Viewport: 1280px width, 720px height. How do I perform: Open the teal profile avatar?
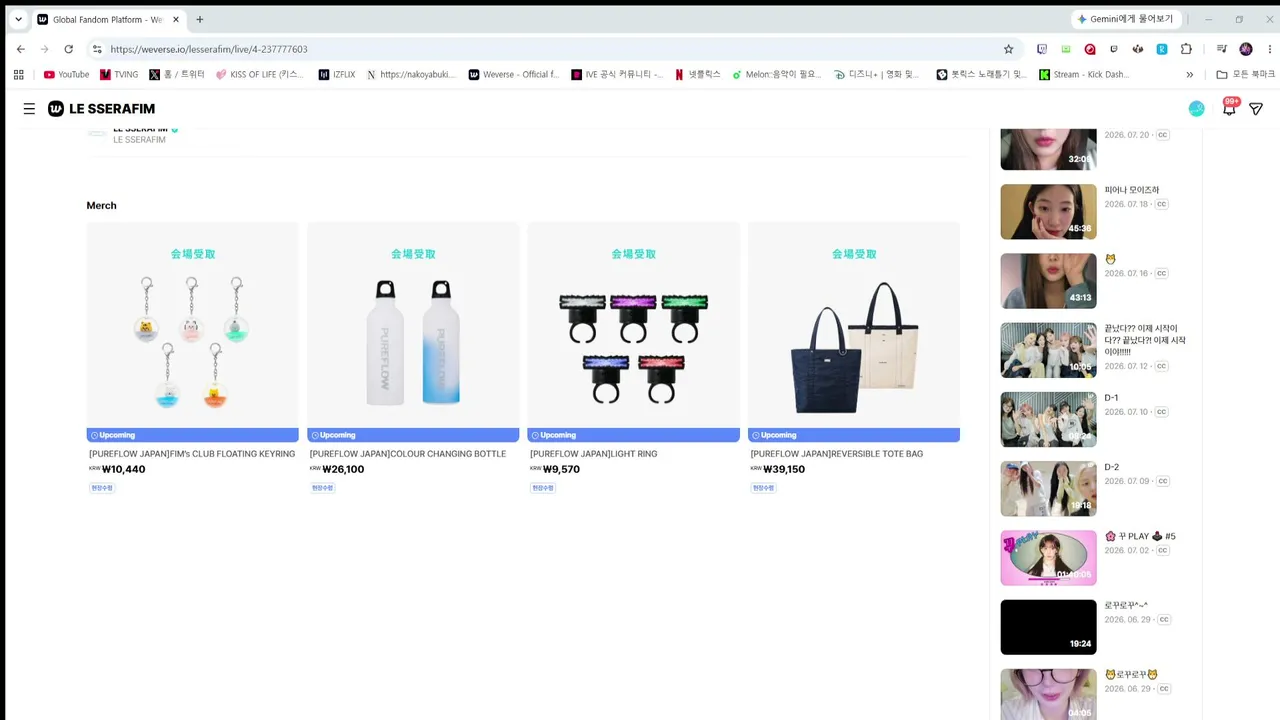[x=1196, y=109]
